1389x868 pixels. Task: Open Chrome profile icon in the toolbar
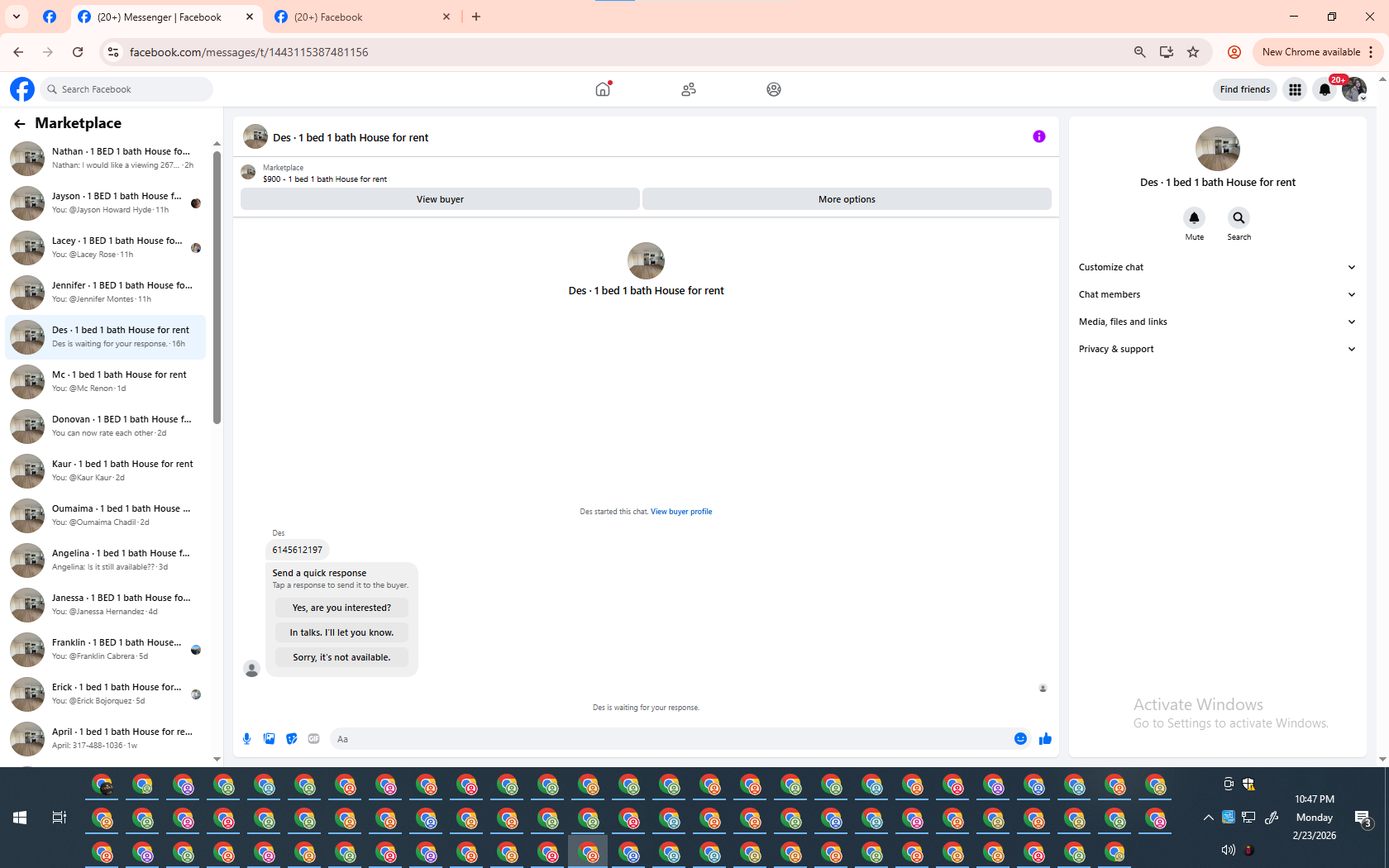click(1234, 52)
